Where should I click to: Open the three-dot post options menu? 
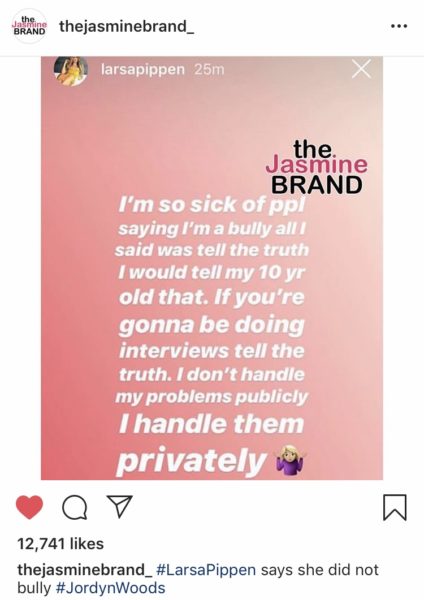(399, 26)
